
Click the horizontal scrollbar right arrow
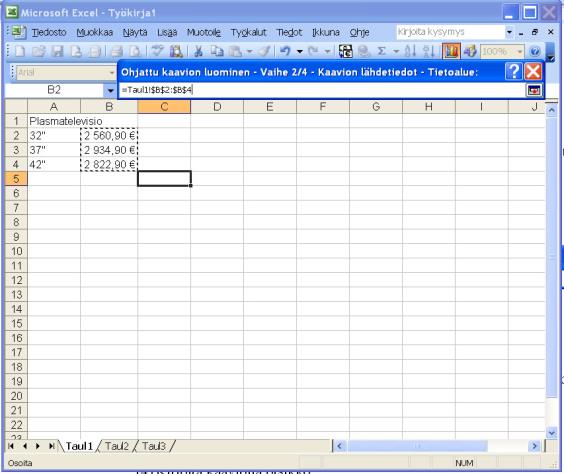[x=535, y=446]
